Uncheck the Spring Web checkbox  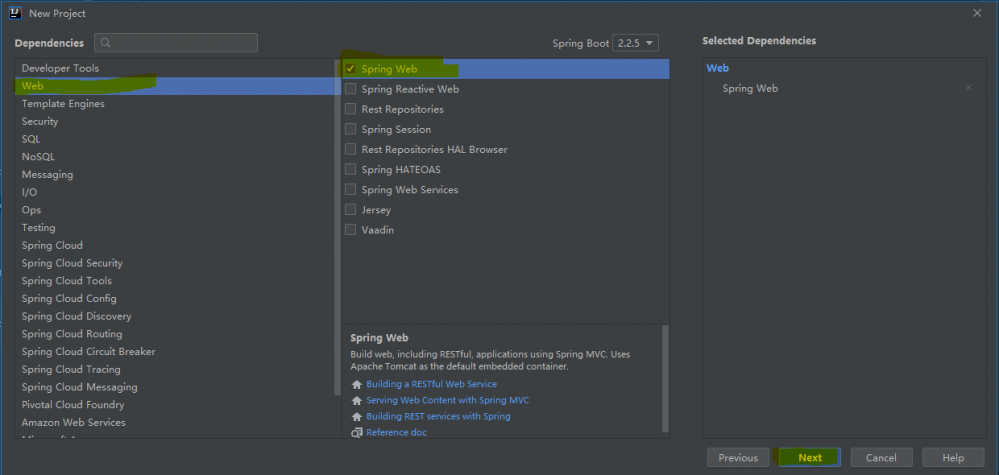tap(350, 69)
